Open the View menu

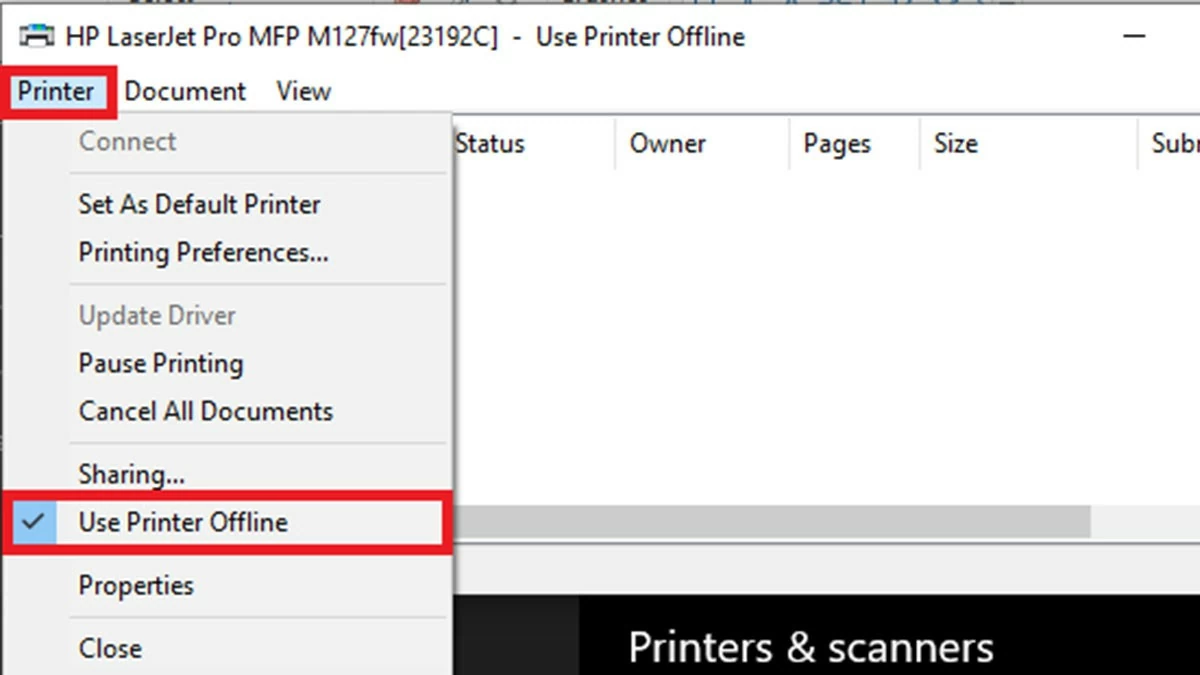pyautogui.click(x=302, y=91)
